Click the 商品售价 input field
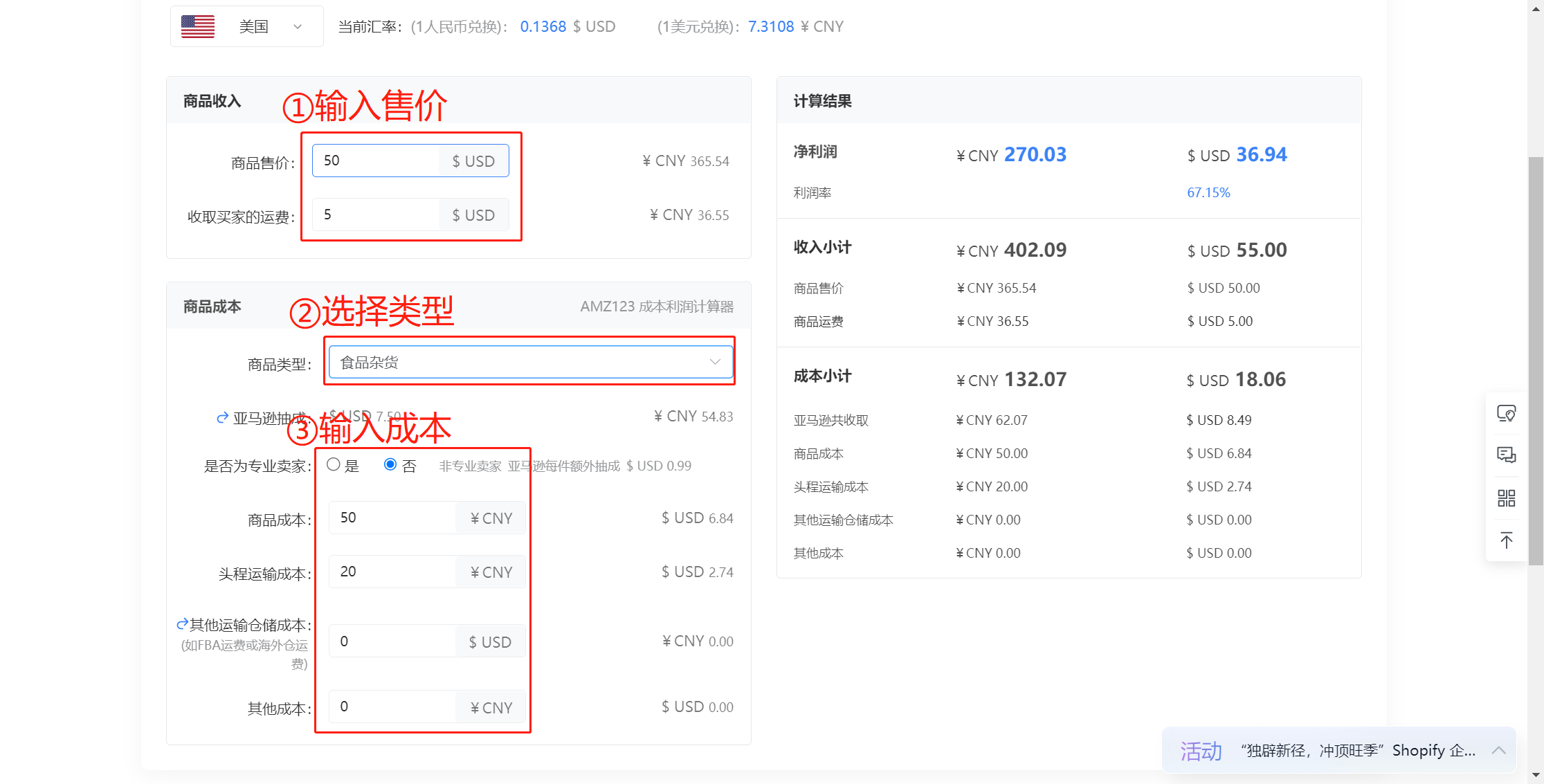 coord(376,161)
